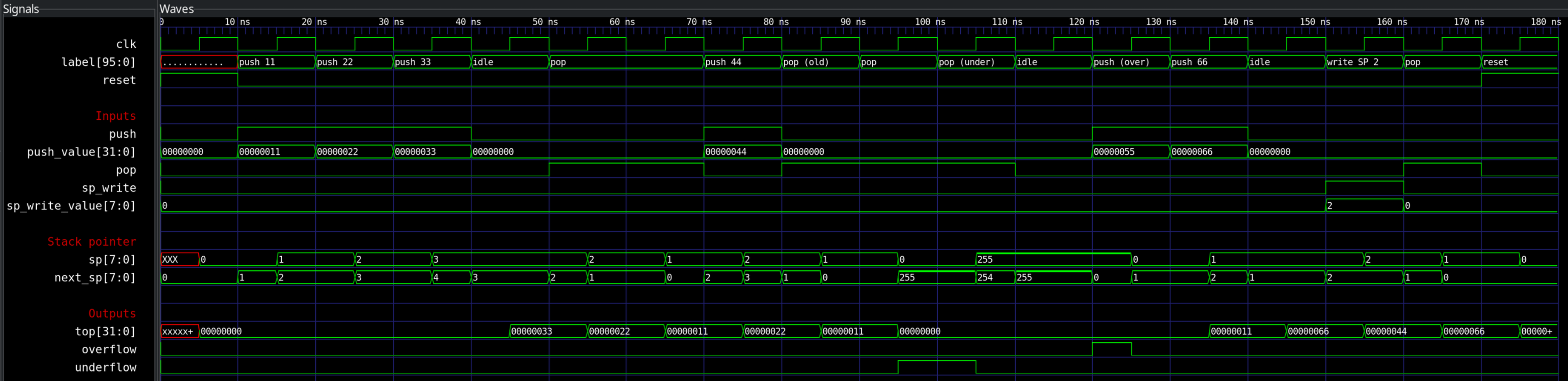Click the "push 44" label segment
This screenshot has width=1568, height=381.
click(742, 62)
